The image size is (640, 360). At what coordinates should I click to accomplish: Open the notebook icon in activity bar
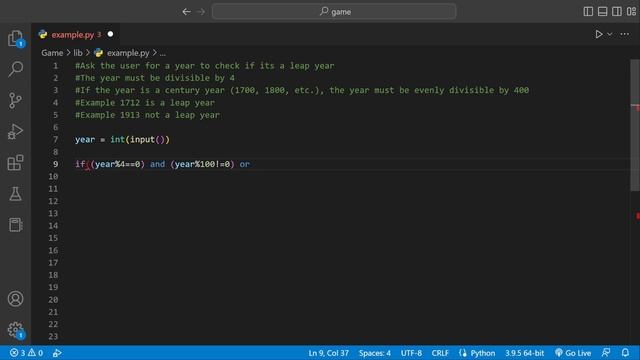16,224
